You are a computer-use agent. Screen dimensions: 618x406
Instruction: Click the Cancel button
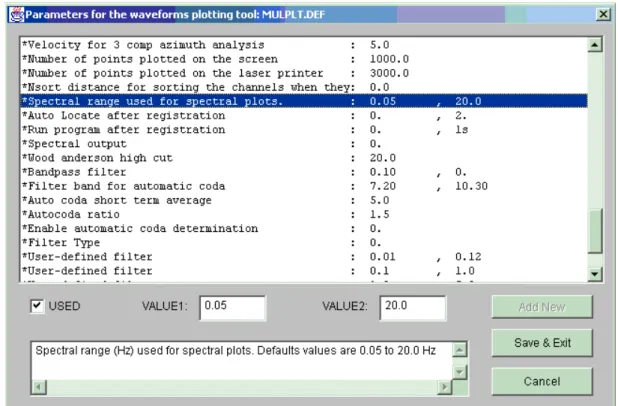tap(542, 381)
